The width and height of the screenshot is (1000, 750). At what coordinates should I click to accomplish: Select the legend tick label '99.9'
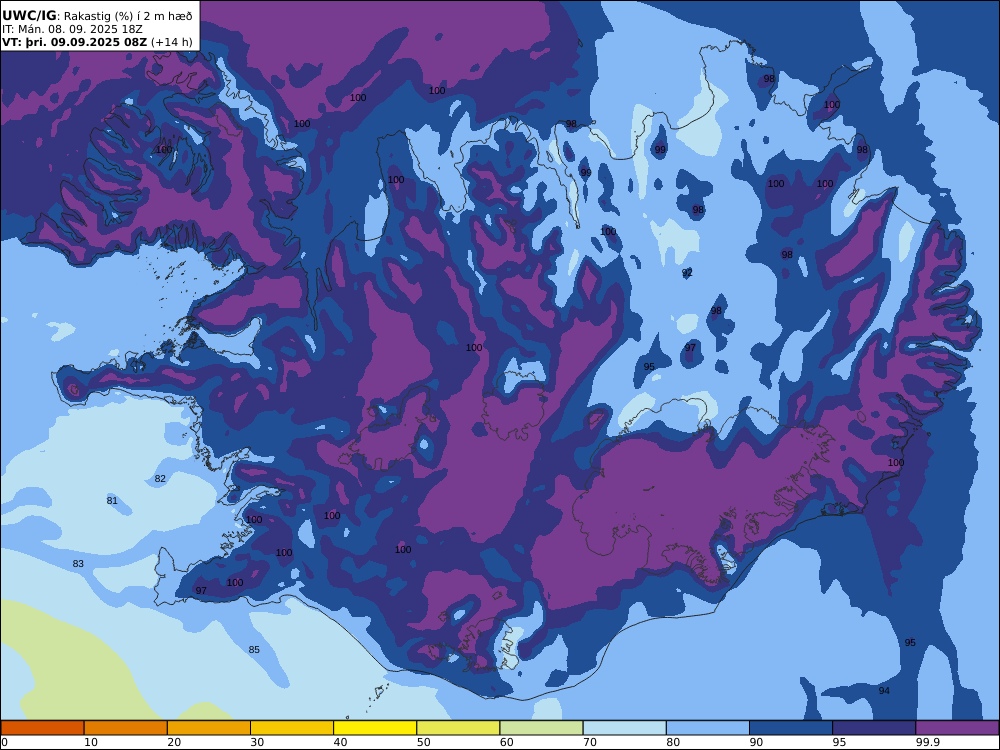(x=927, y=742)
